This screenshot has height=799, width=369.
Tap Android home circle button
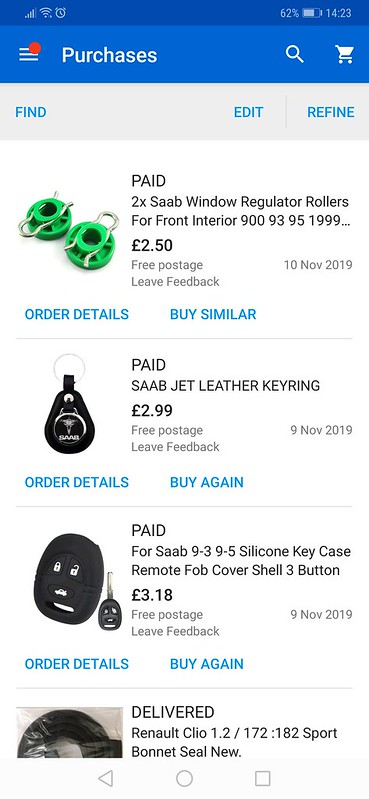click(184, 778)
